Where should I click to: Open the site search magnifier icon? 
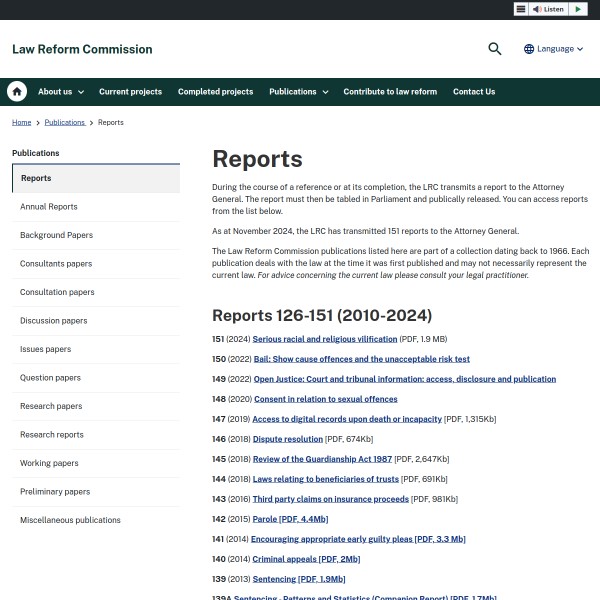tap(494, 49)
